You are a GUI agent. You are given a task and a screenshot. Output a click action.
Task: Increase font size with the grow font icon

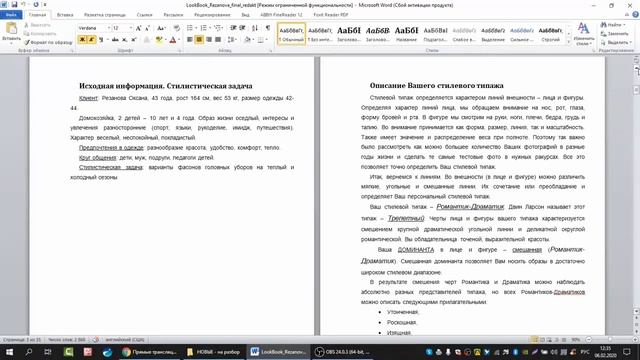138,28
